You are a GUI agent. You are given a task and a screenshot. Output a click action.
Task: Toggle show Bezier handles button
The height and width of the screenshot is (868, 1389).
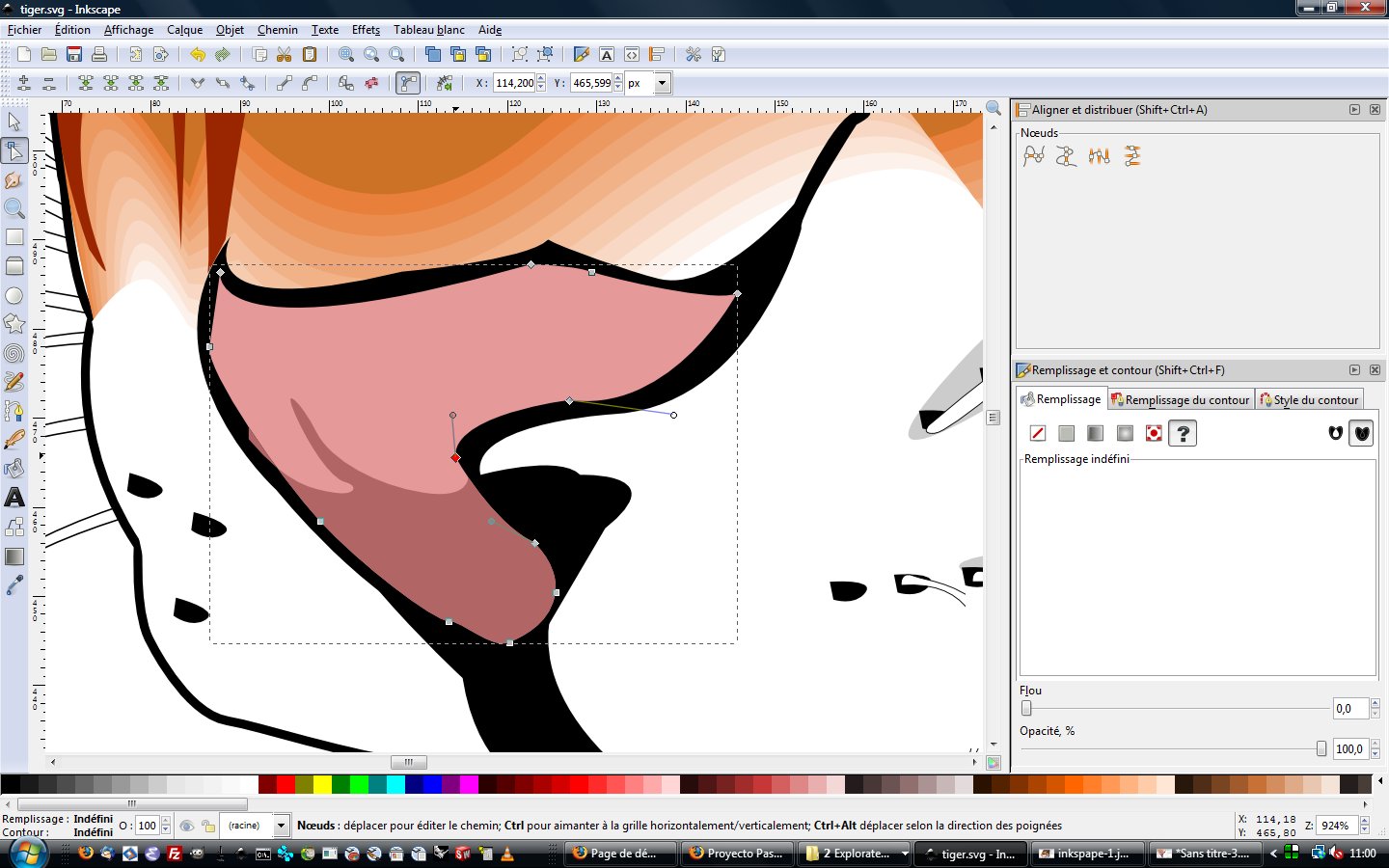coord(409,83)
